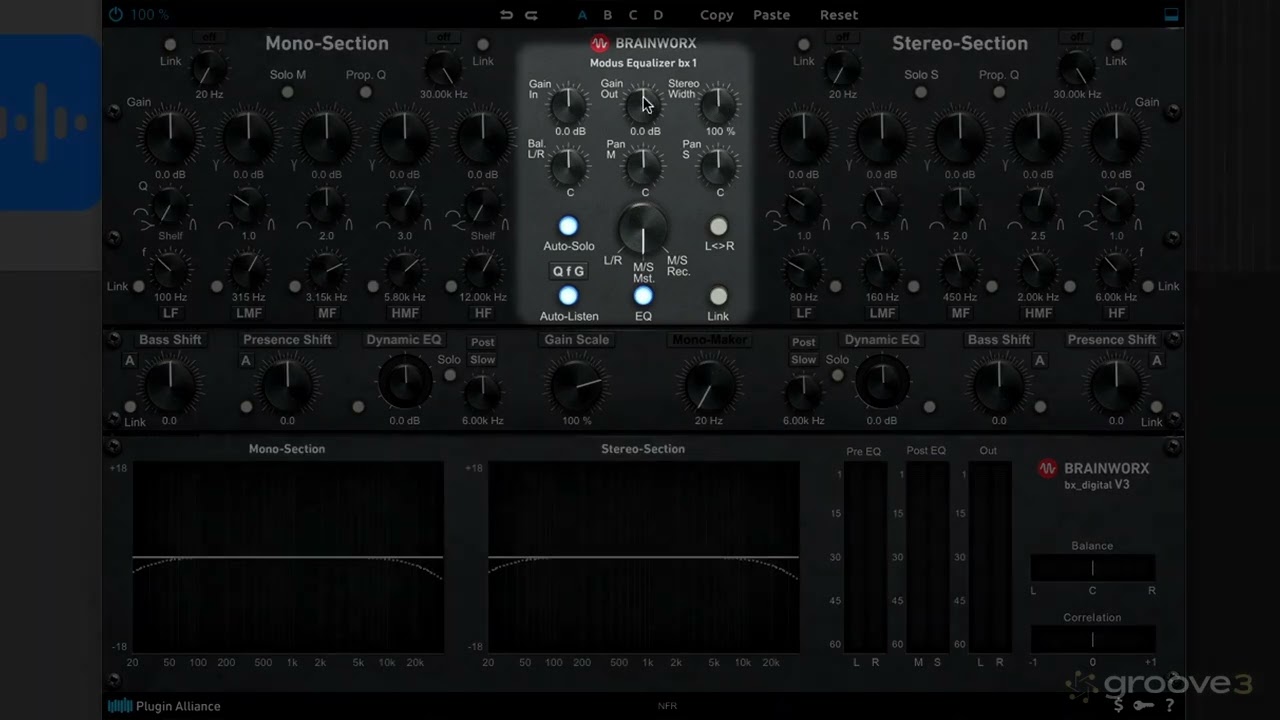Click the Pan M knob

click(x=644, y=165)
